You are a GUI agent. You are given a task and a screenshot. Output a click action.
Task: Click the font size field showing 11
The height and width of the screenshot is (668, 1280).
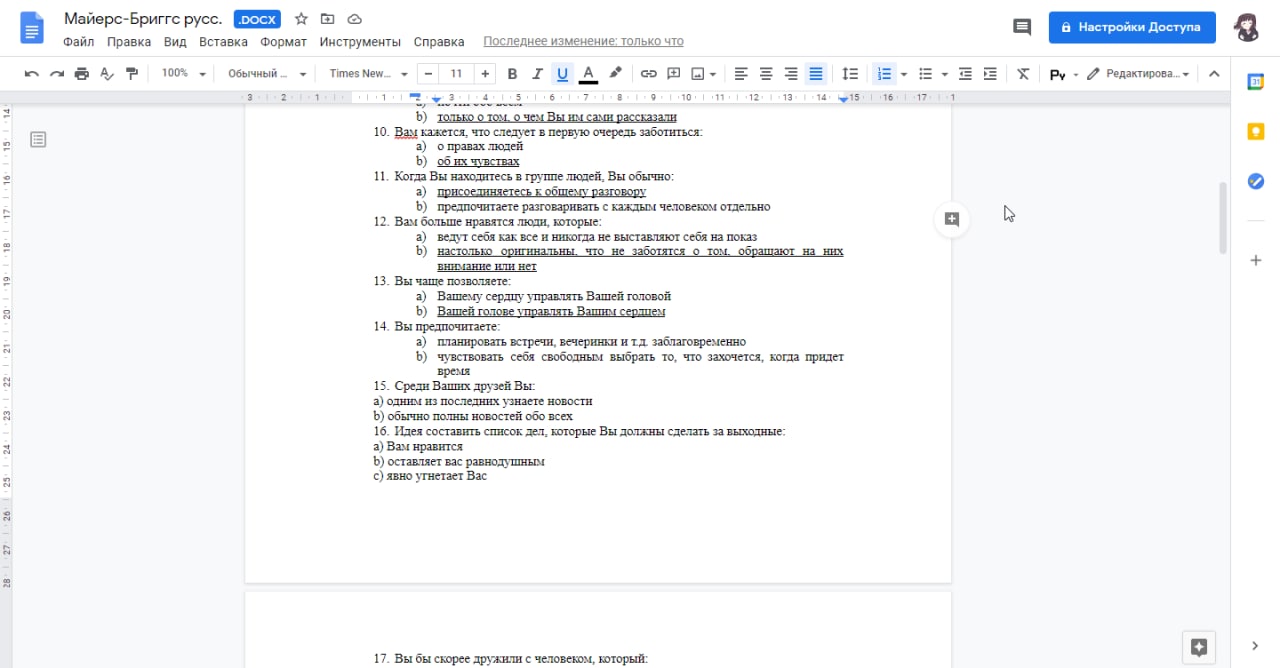(457, 73)
